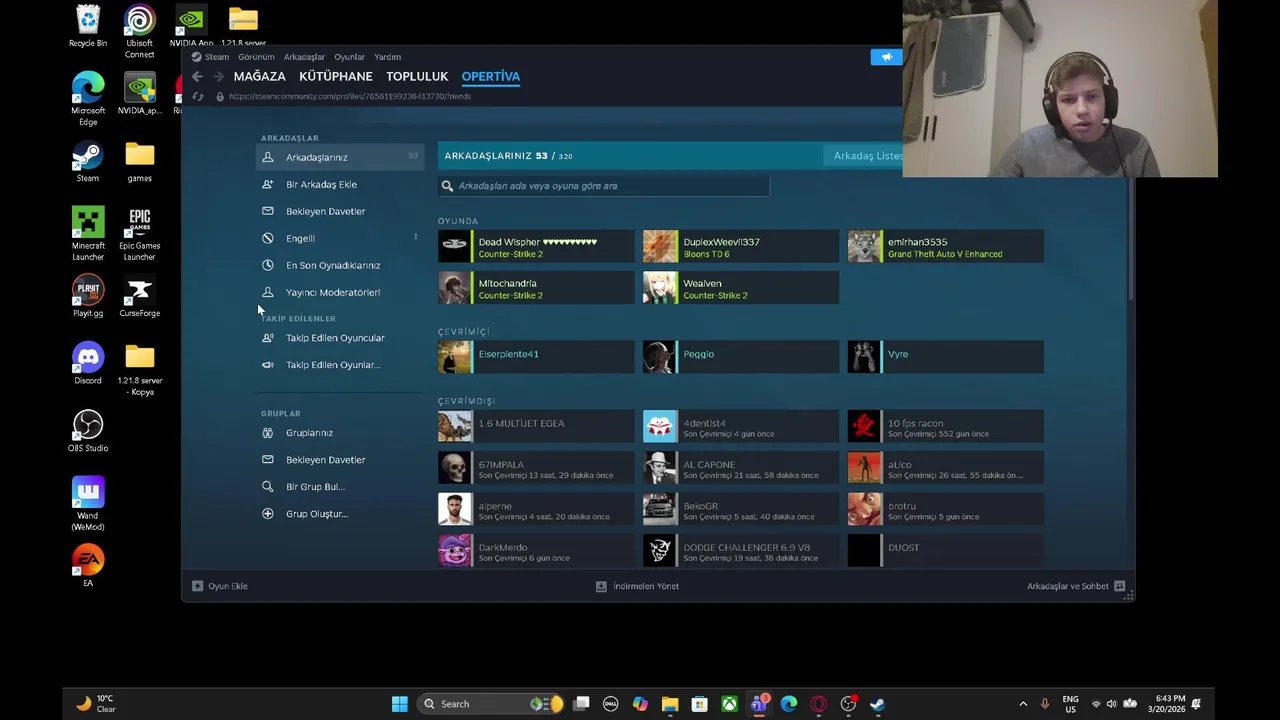Click the Arkadaşlarınız sidebar person icon

[x=267, y=157]
